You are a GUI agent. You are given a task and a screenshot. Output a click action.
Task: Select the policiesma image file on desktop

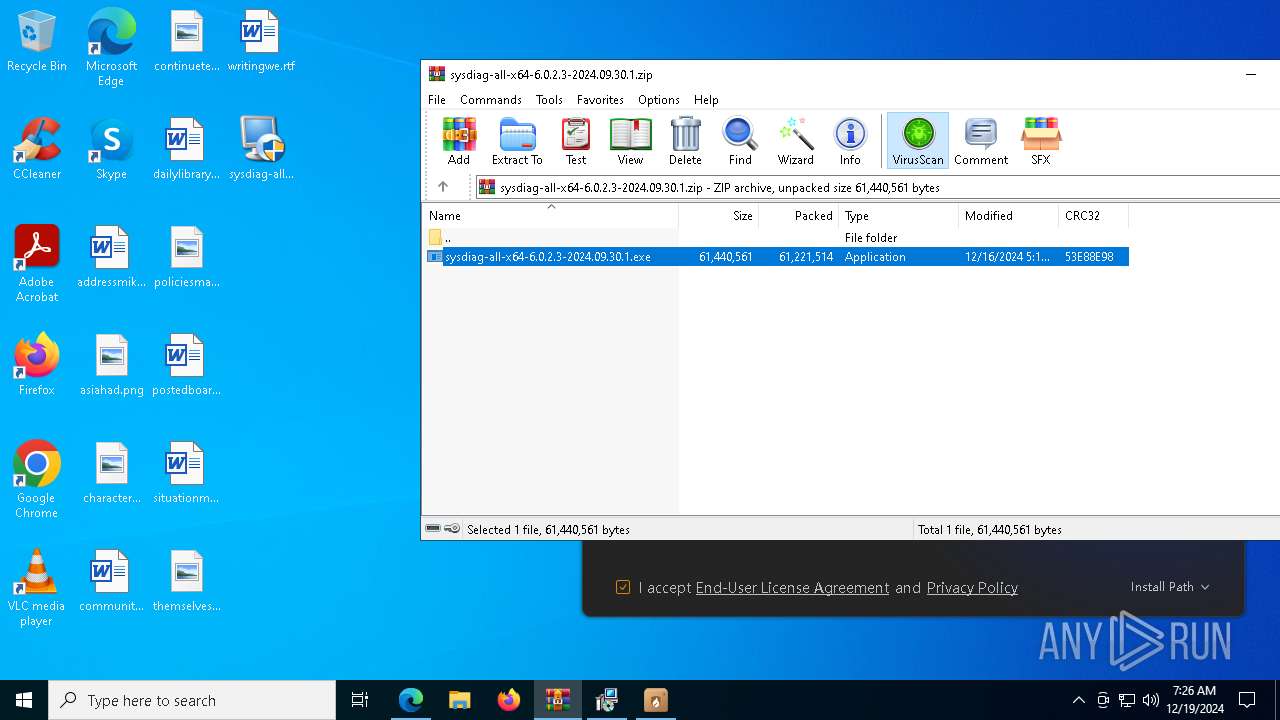pyautogui.click(x=186, y=257)
